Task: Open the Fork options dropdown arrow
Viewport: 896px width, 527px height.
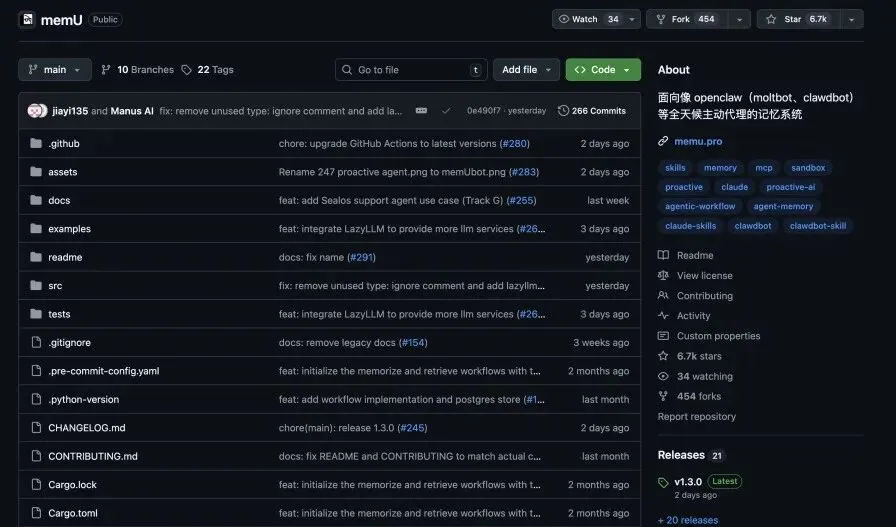Action: coord(739,19)
